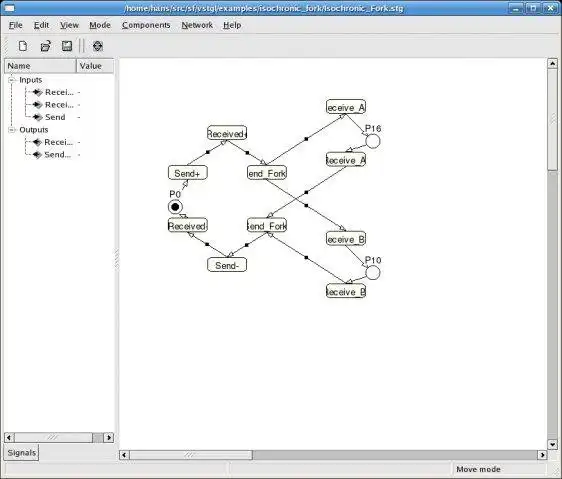Open the Edit menu

coord(41,25)
